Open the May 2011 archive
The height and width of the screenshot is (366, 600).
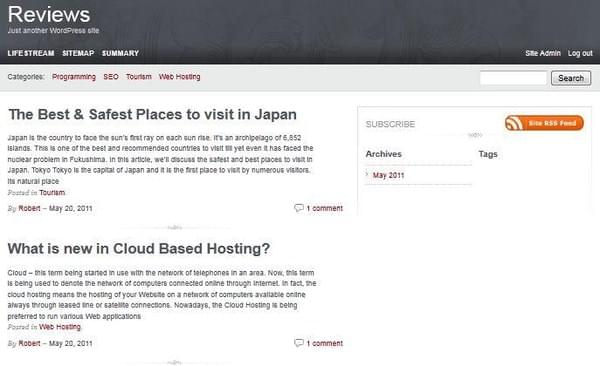point(388,175)
